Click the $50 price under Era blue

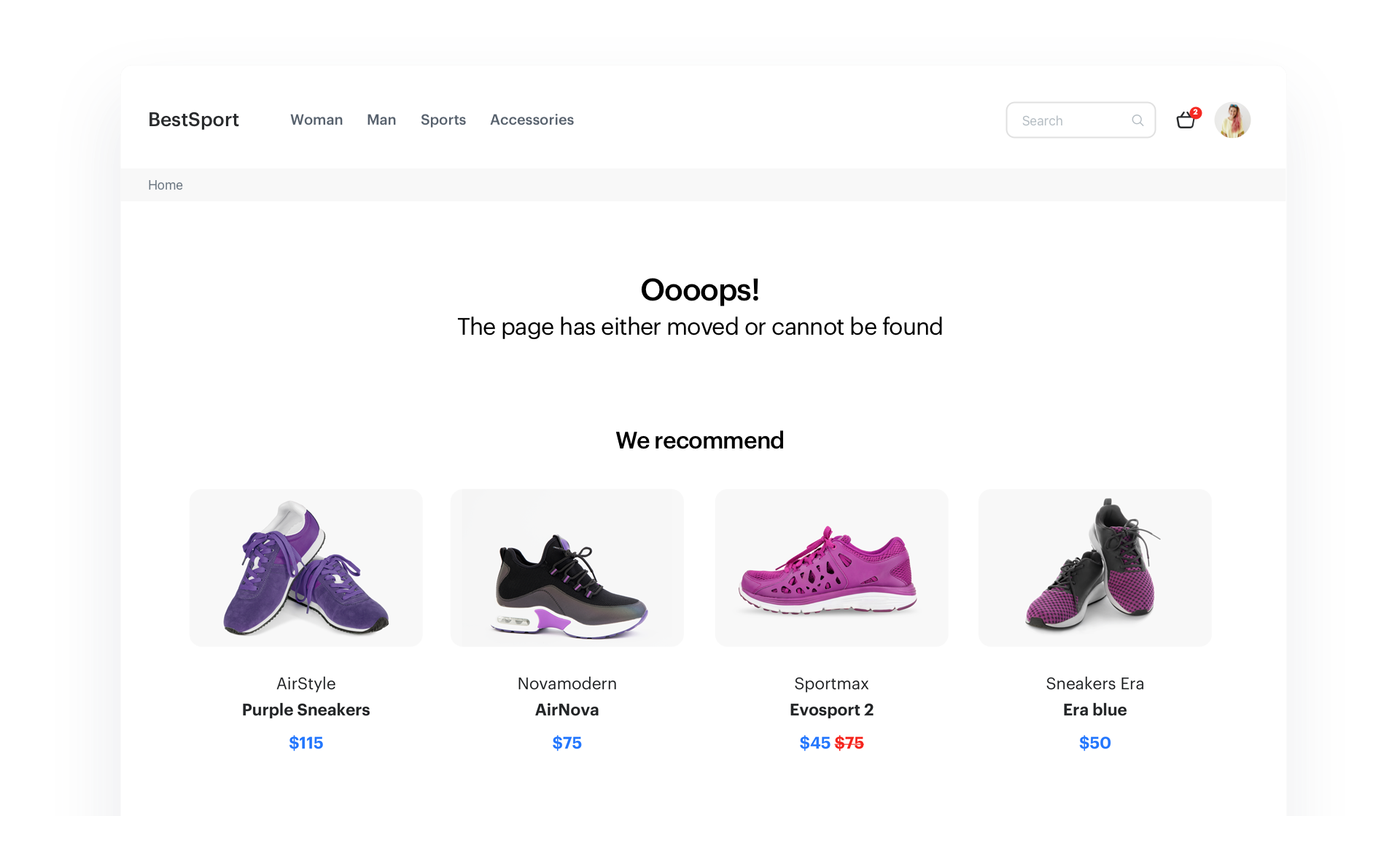(1094, 742)
